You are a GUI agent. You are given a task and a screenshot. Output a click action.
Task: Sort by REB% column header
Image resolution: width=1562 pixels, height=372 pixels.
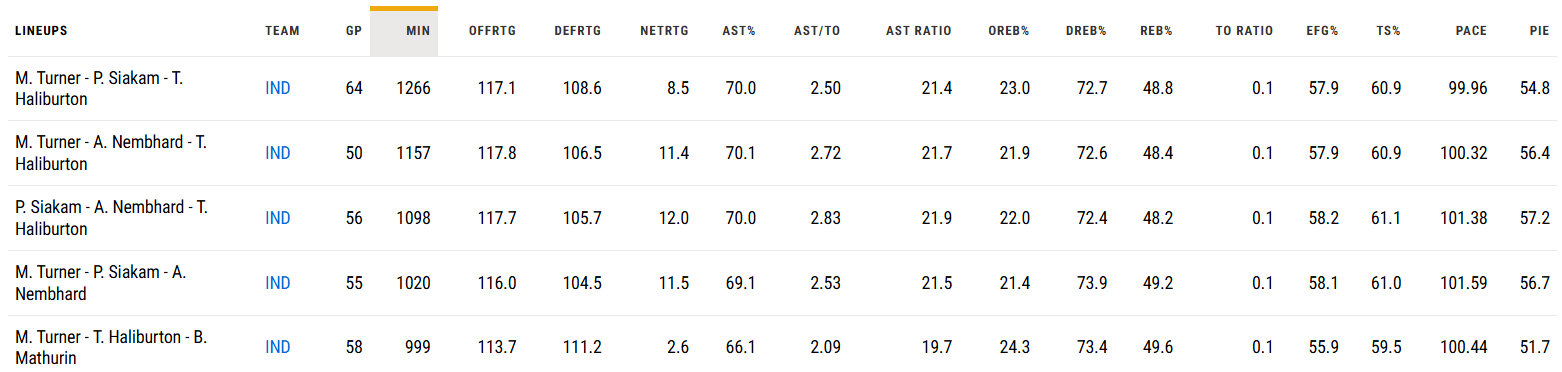[x=1156, y=31]
